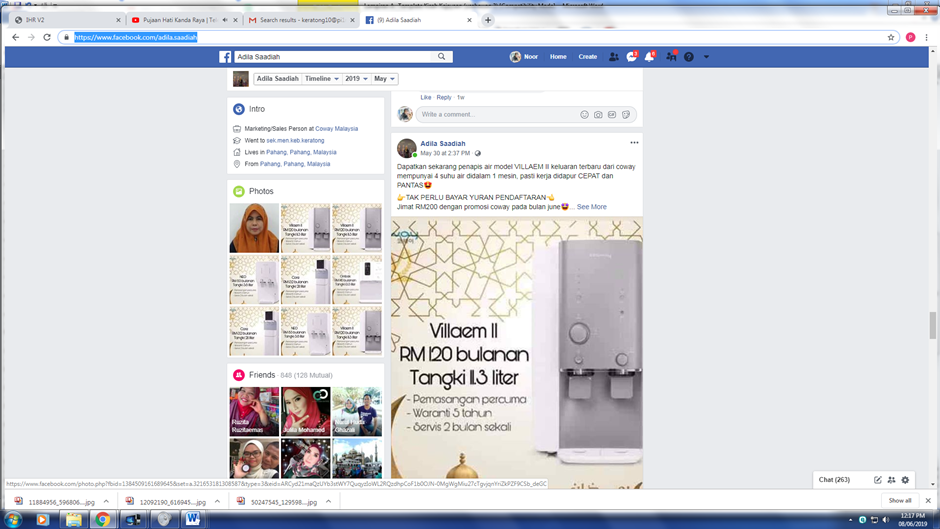
Task: Click the Quick Help question mark icon
Action: [x=688, y=57]
